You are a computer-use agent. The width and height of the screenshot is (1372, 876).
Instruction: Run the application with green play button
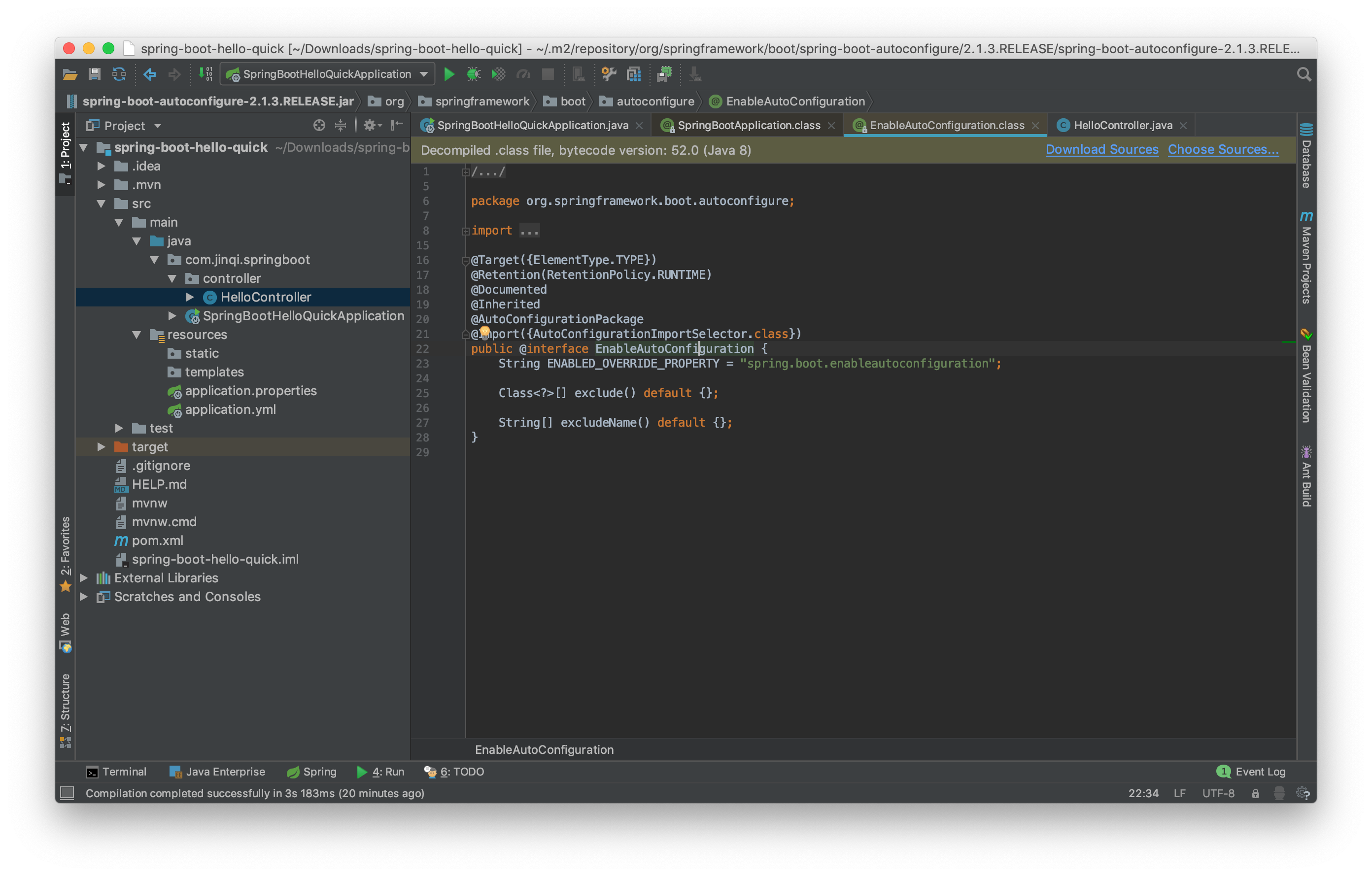pyautogui.click(x=449, y=74)
